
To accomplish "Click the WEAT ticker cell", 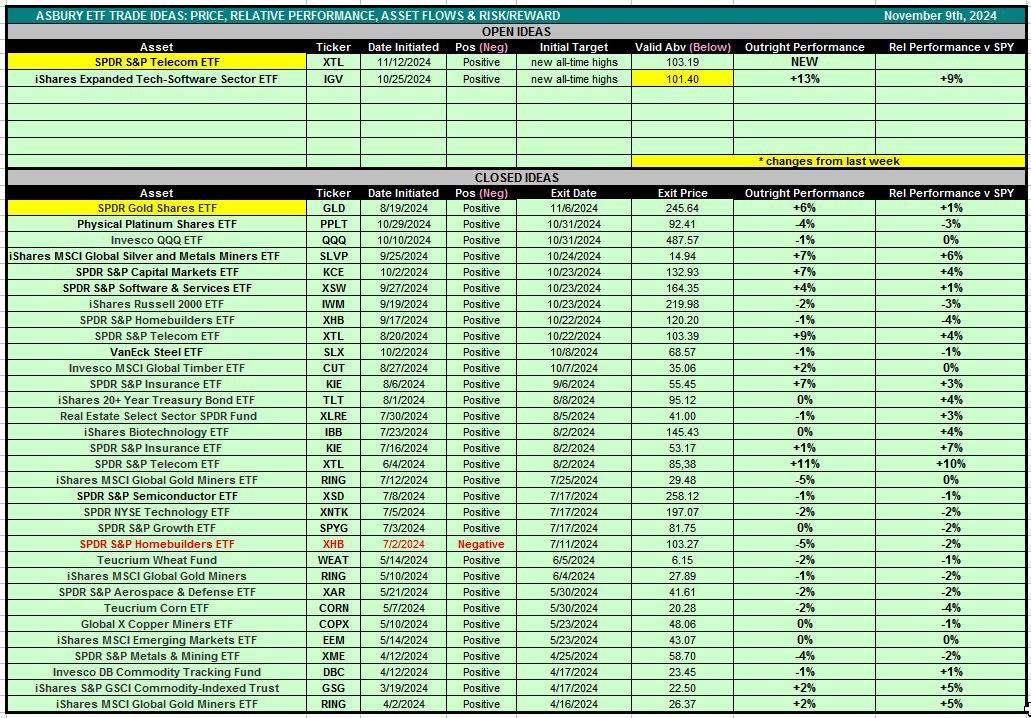I will (x=333, y=560).
